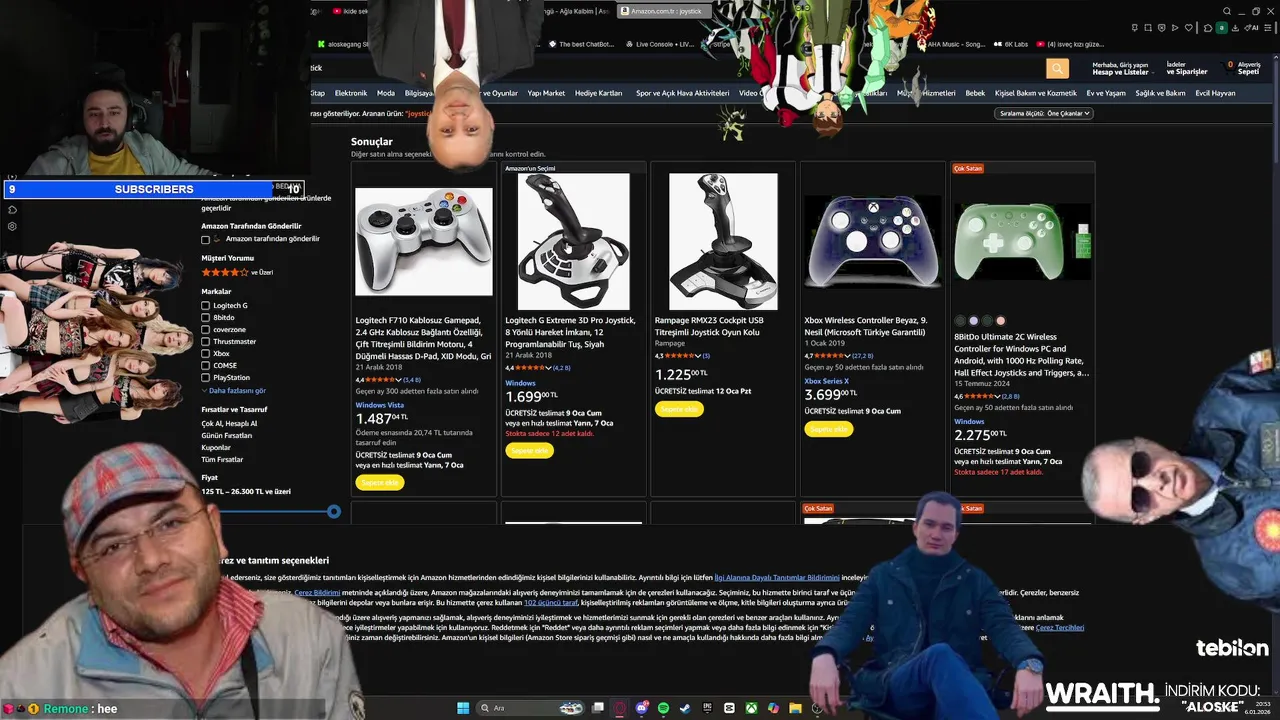This screenshot has height=720, width=1280.
Task: Select the lavender color swatch of 8BitDo controller
Action: [974, 321]
